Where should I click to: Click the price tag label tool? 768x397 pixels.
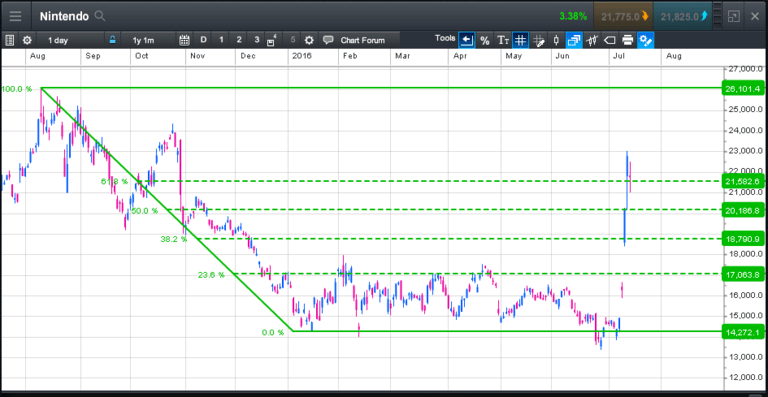[x=610, y=40]
